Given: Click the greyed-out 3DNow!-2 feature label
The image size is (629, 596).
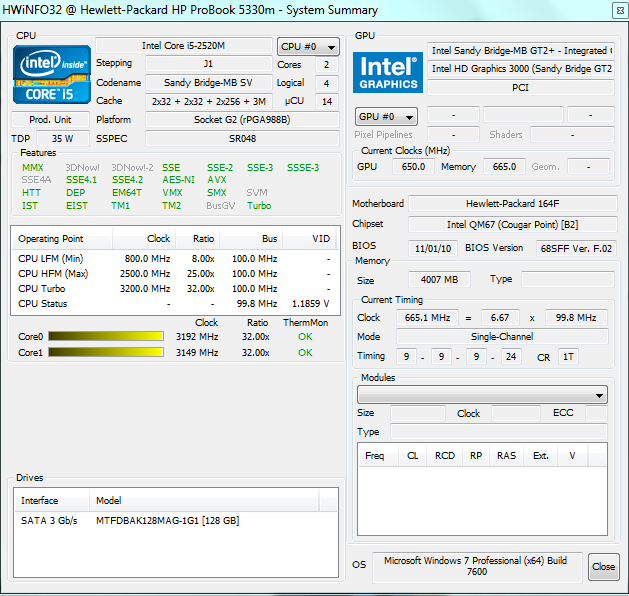Looking at the screenshot, I should (x=132, y=167).
